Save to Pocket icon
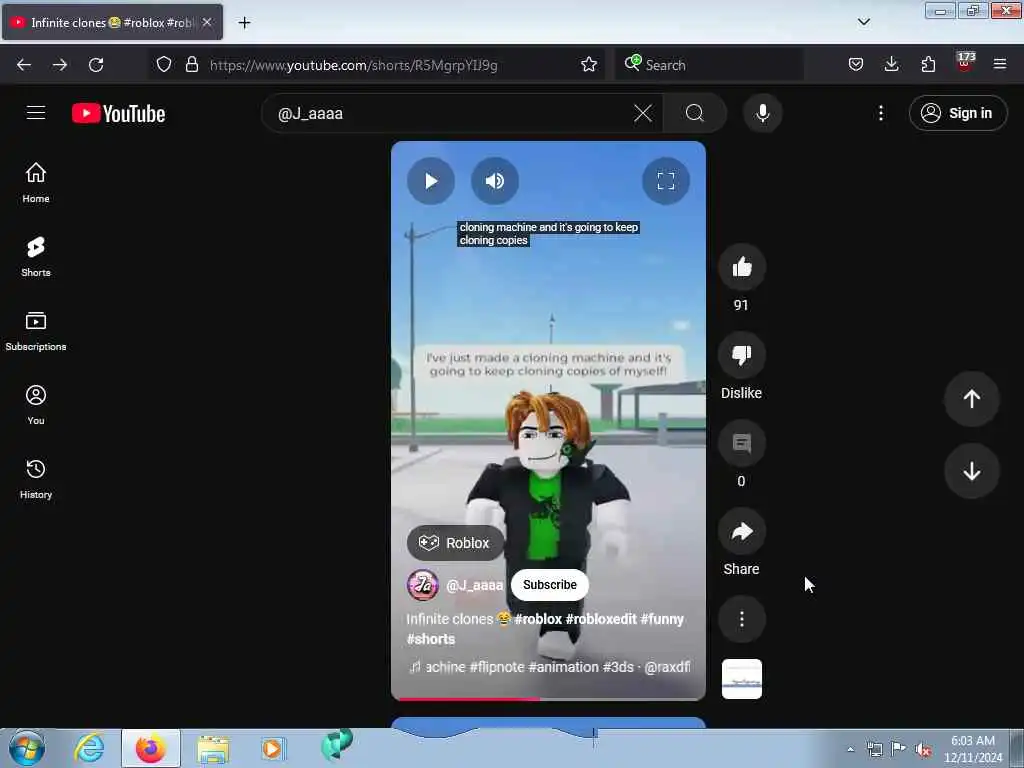The image size is (1024, 768). coord(856,65)
